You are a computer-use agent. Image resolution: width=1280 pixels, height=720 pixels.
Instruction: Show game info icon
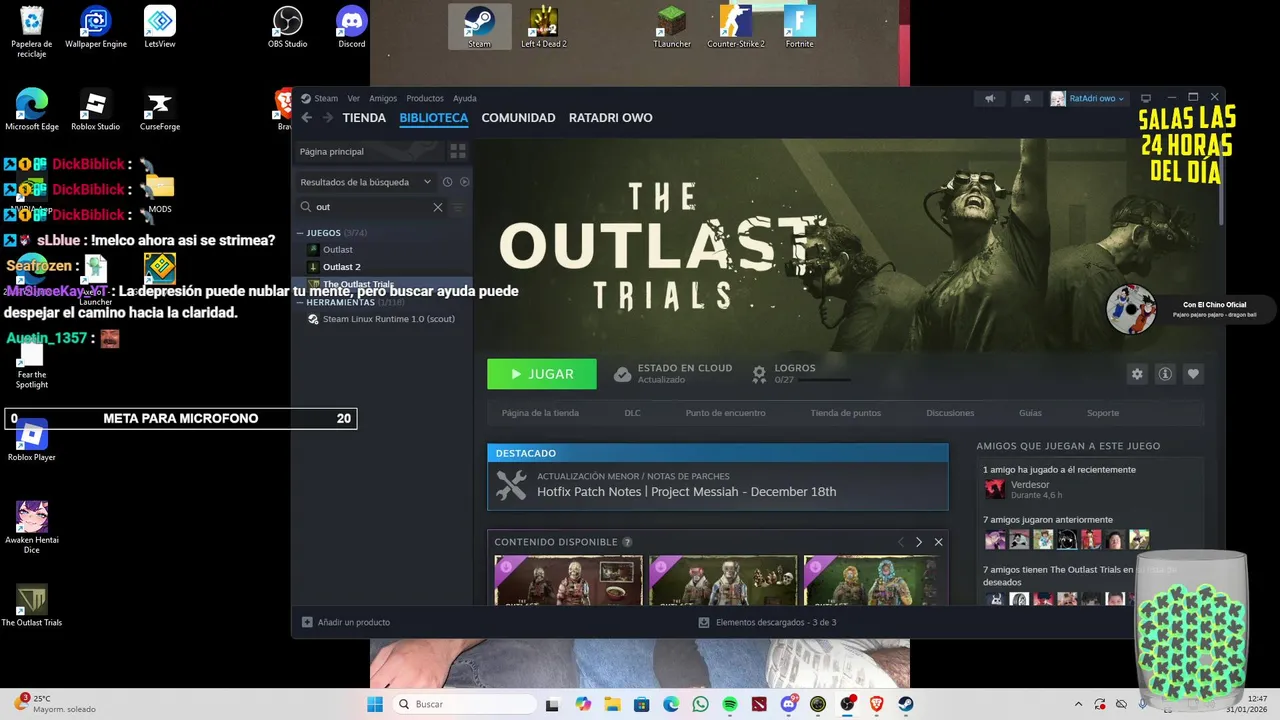click(1165, 374)
